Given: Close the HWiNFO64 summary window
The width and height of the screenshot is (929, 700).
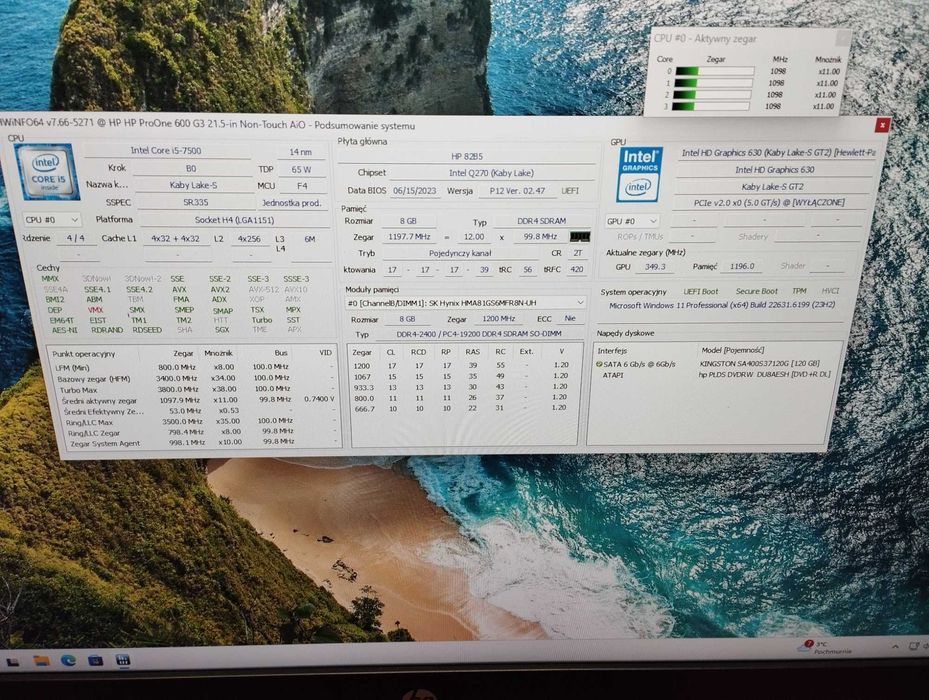Looking at the screenshot, I should 882,125.
